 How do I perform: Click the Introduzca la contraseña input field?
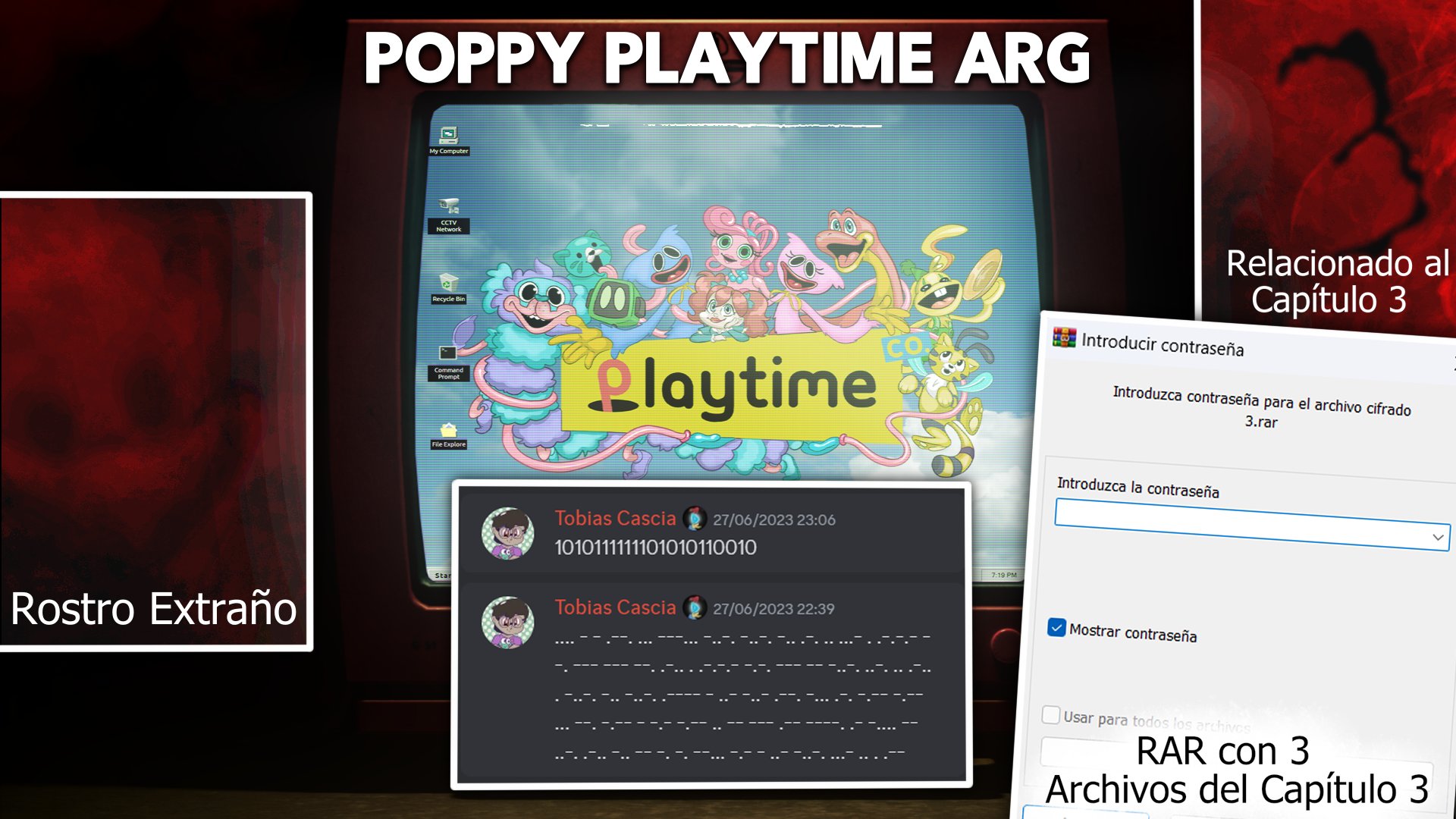click(x=1252, y=524)
